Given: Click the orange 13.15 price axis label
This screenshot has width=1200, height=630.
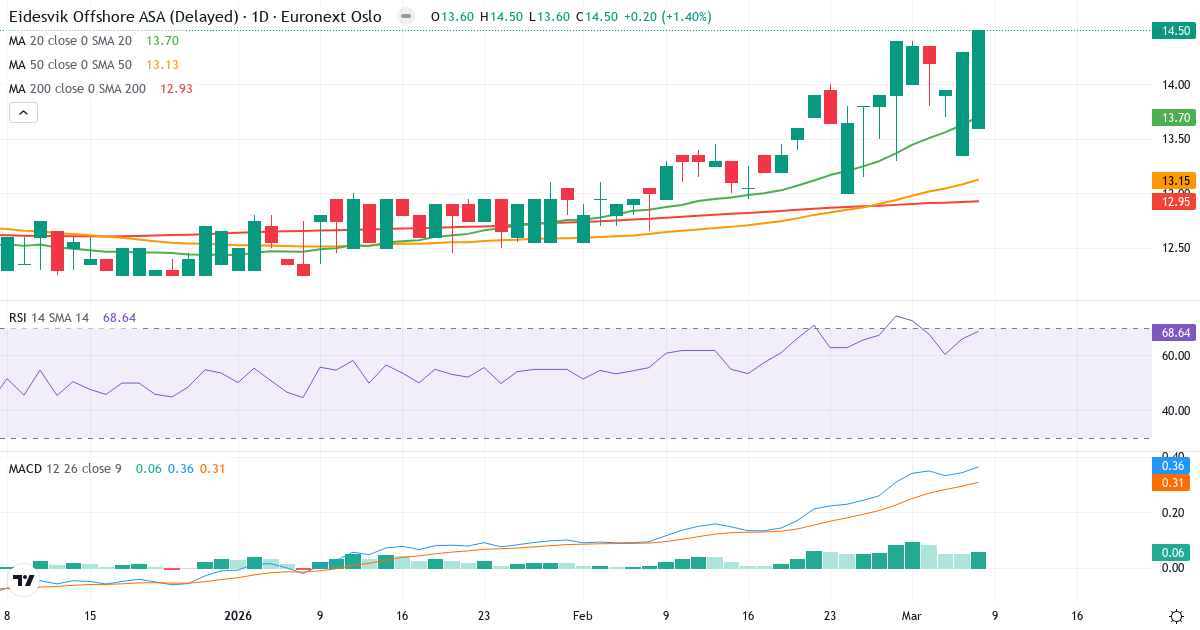Looking at the screenshot, I should [x=1176, y=181].
